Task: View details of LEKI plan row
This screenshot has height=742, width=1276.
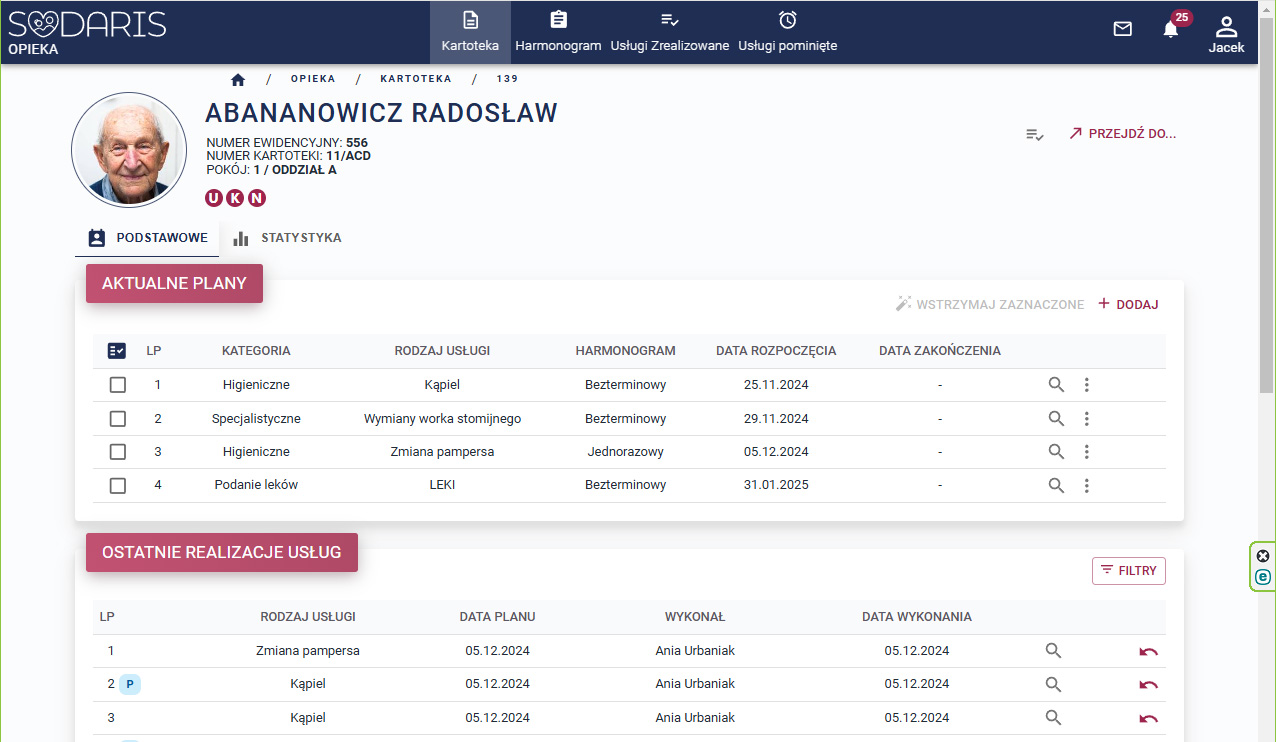Action: point(1056,485)
